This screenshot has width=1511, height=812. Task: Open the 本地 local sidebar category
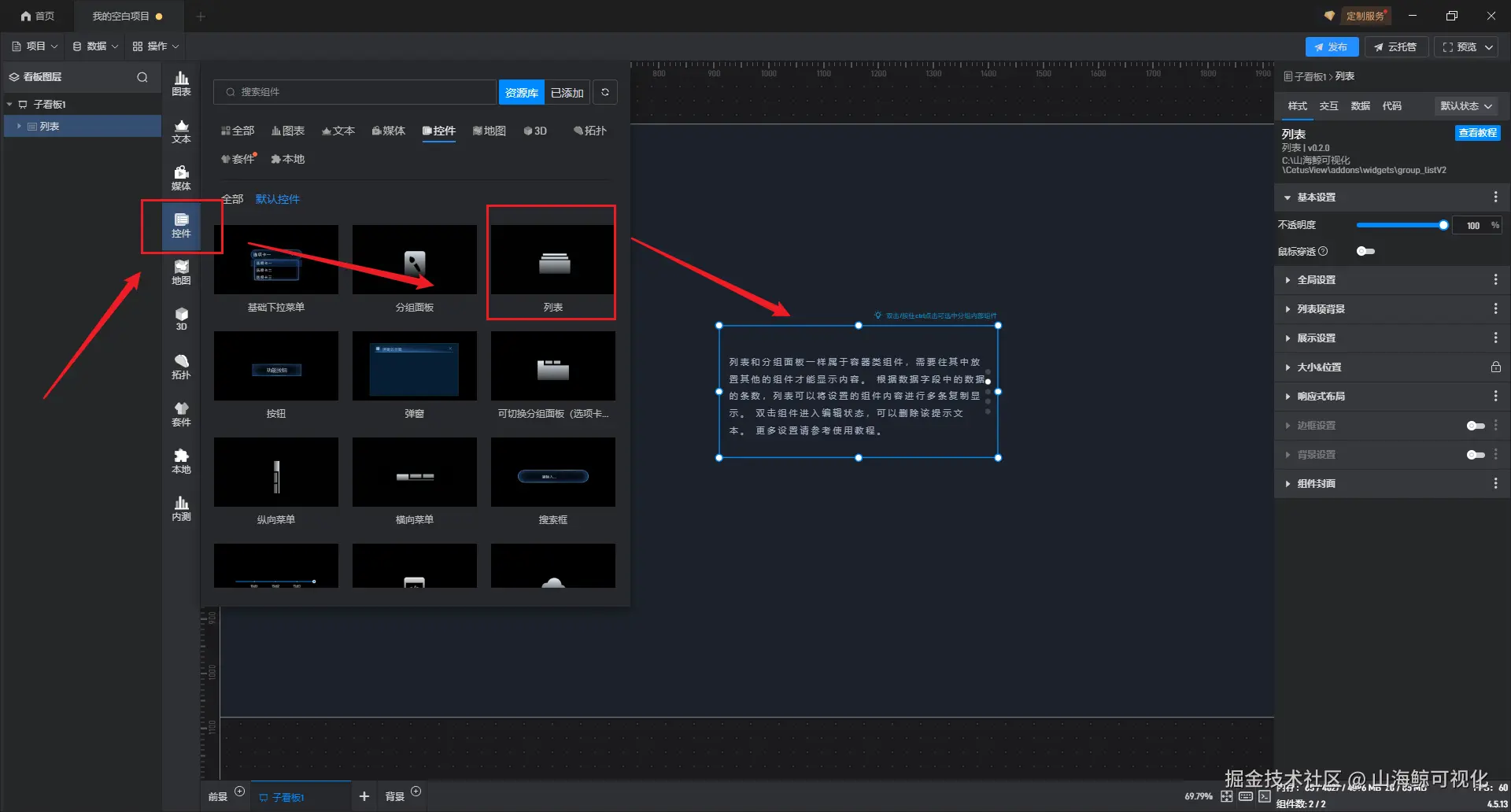[181, 462]
